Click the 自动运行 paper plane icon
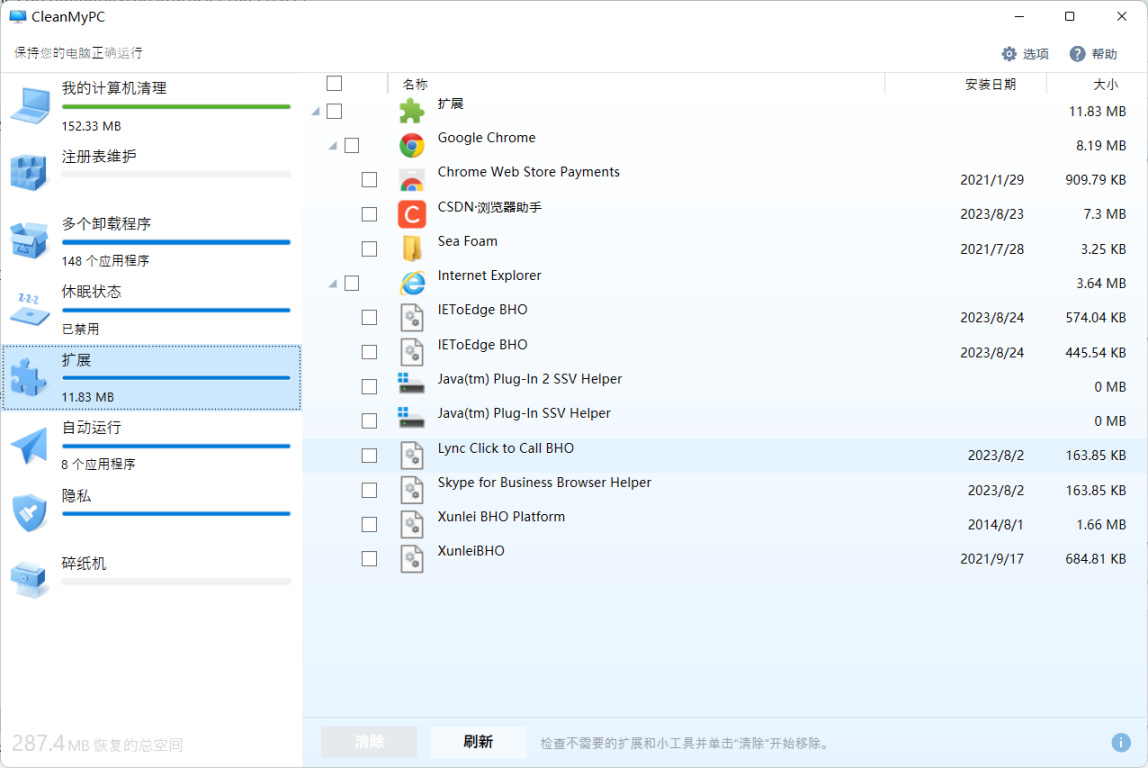 pos(29,445)
